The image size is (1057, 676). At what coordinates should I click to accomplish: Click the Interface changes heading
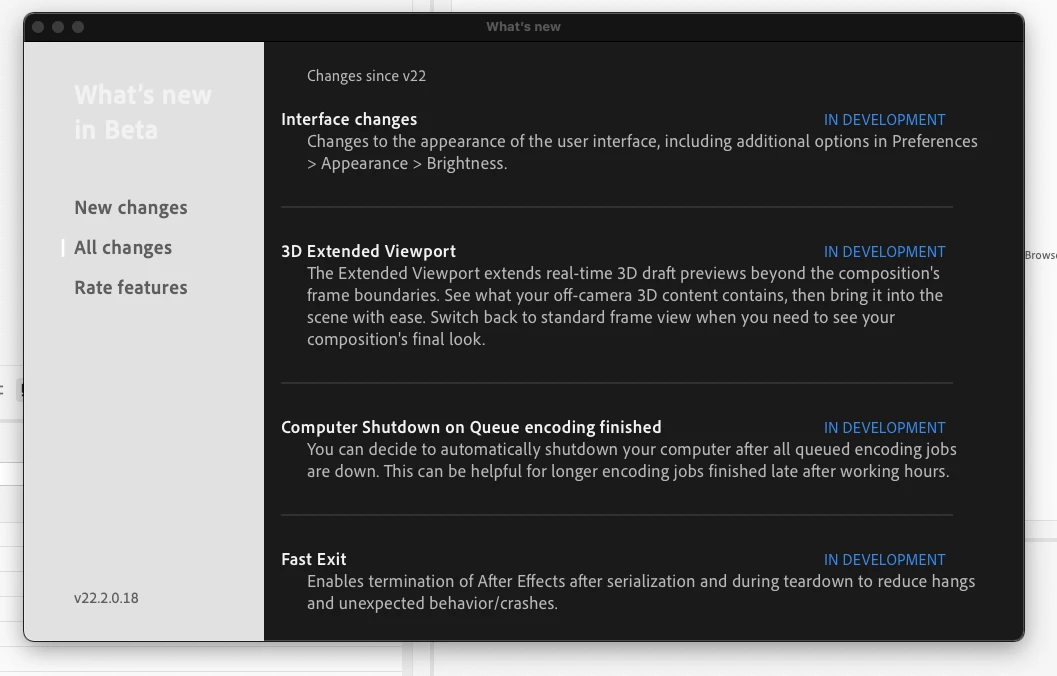point(349,119)
